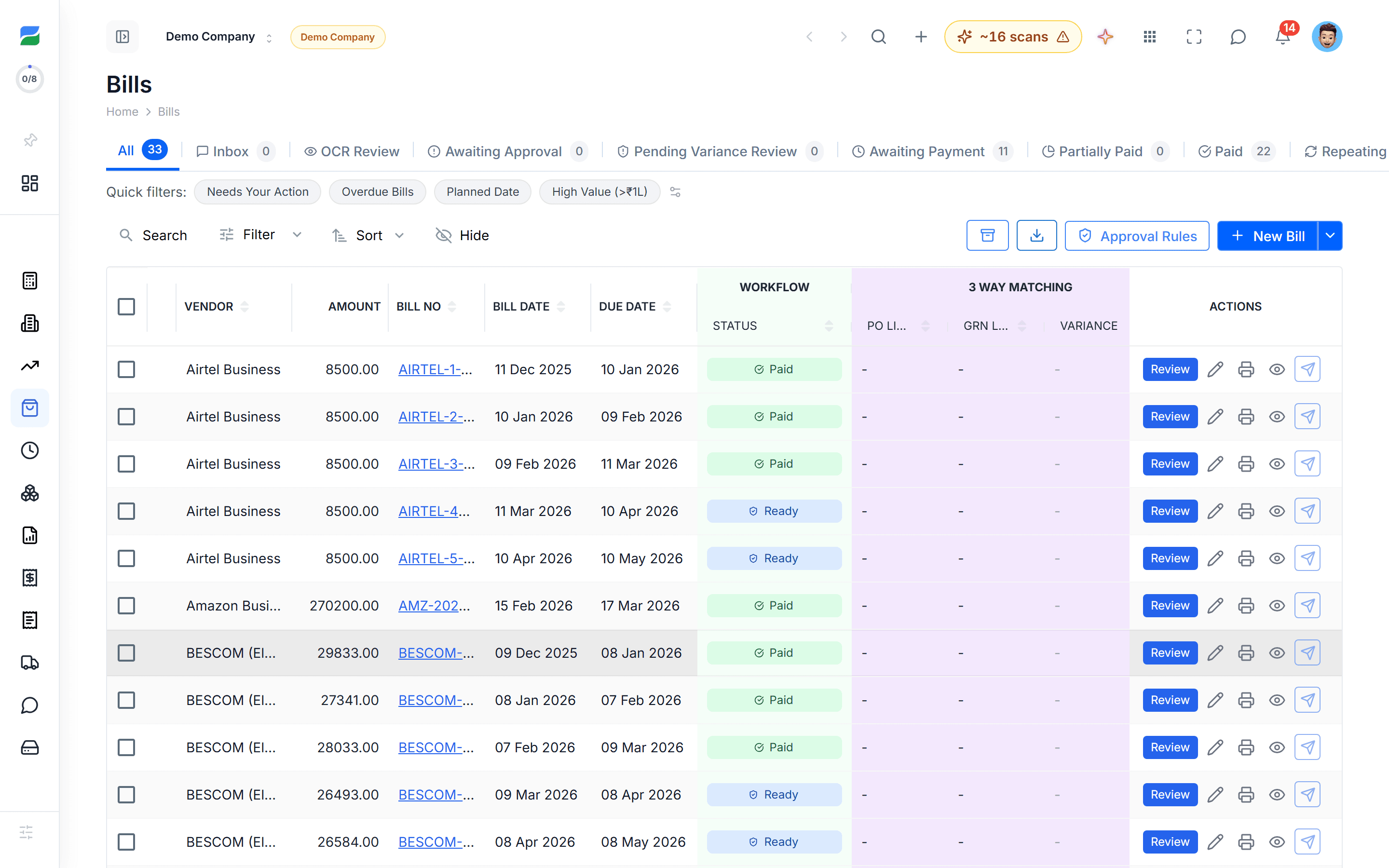
Task: Edit the Amazon Business bill with pencil
Action: tap(1215, 606)
